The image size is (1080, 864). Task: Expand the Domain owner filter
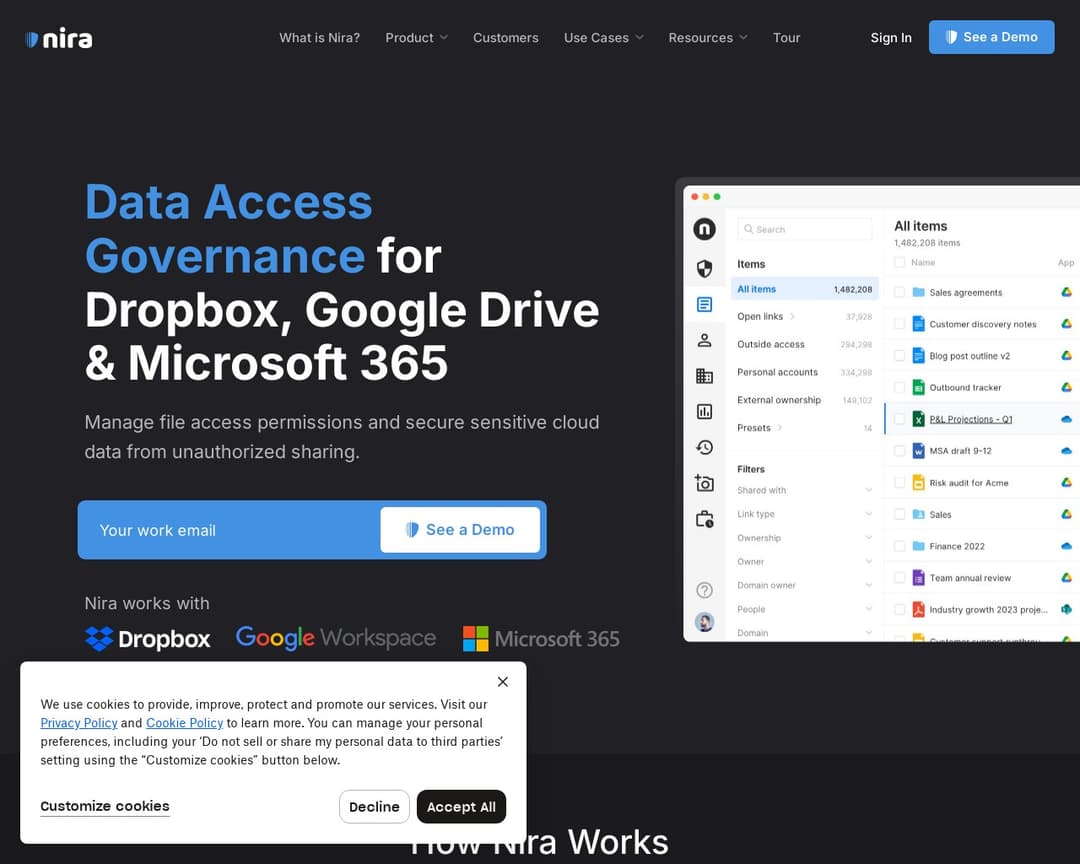(804, 585)
